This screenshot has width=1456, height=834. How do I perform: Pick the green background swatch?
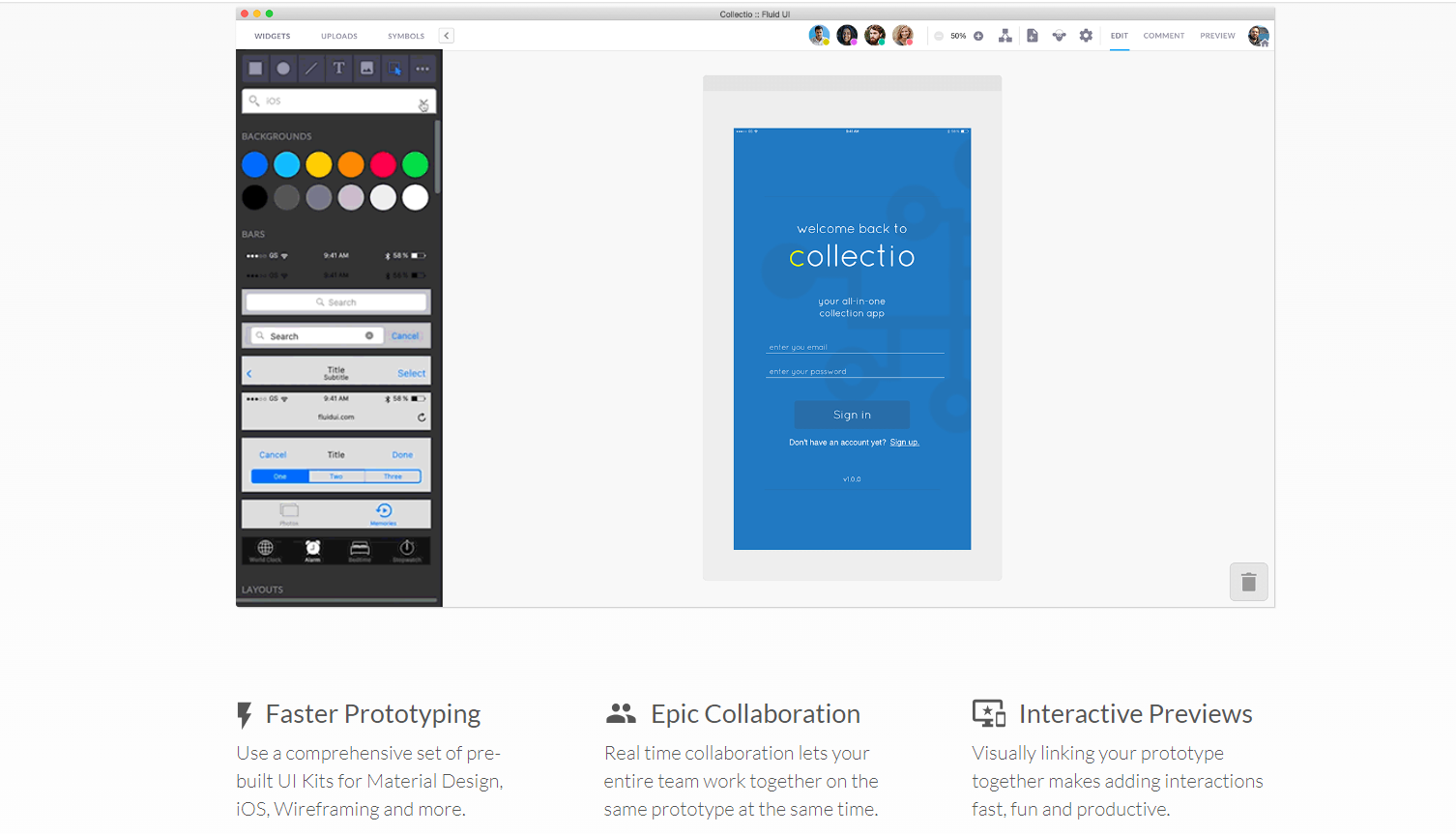coord(416,165)
